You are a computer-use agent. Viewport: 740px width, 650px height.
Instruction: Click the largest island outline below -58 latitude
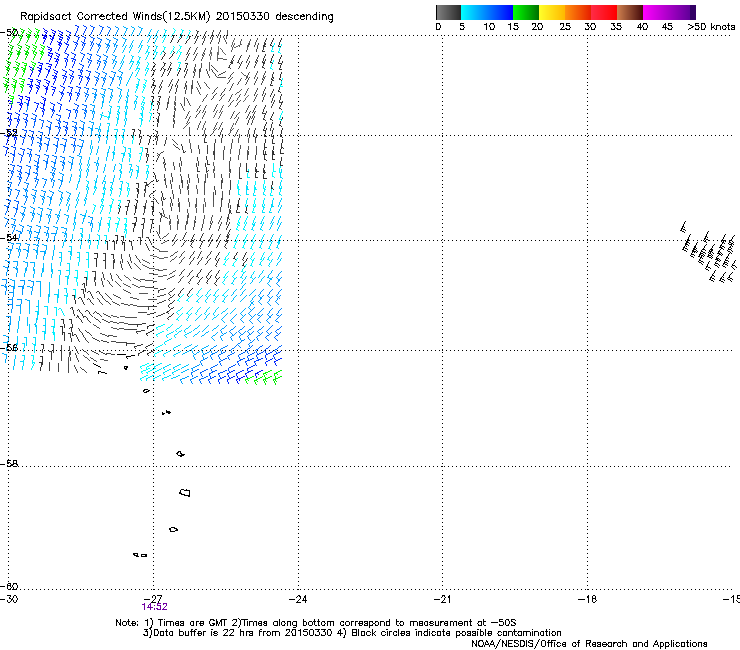[185, 492]
